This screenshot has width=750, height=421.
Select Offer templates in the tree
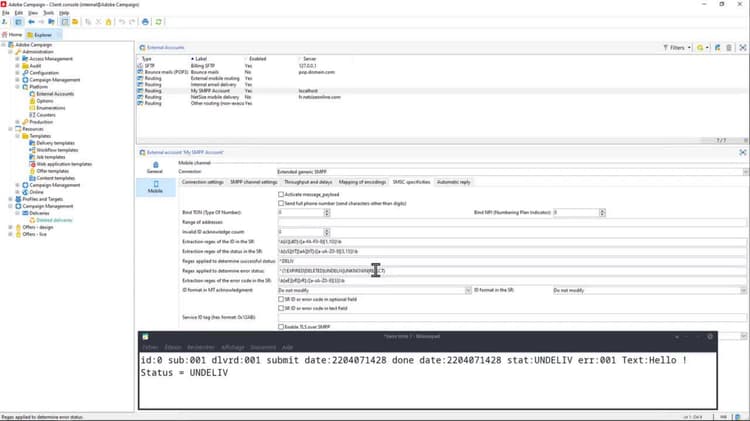pyautogui.click(x=53, y=171)
